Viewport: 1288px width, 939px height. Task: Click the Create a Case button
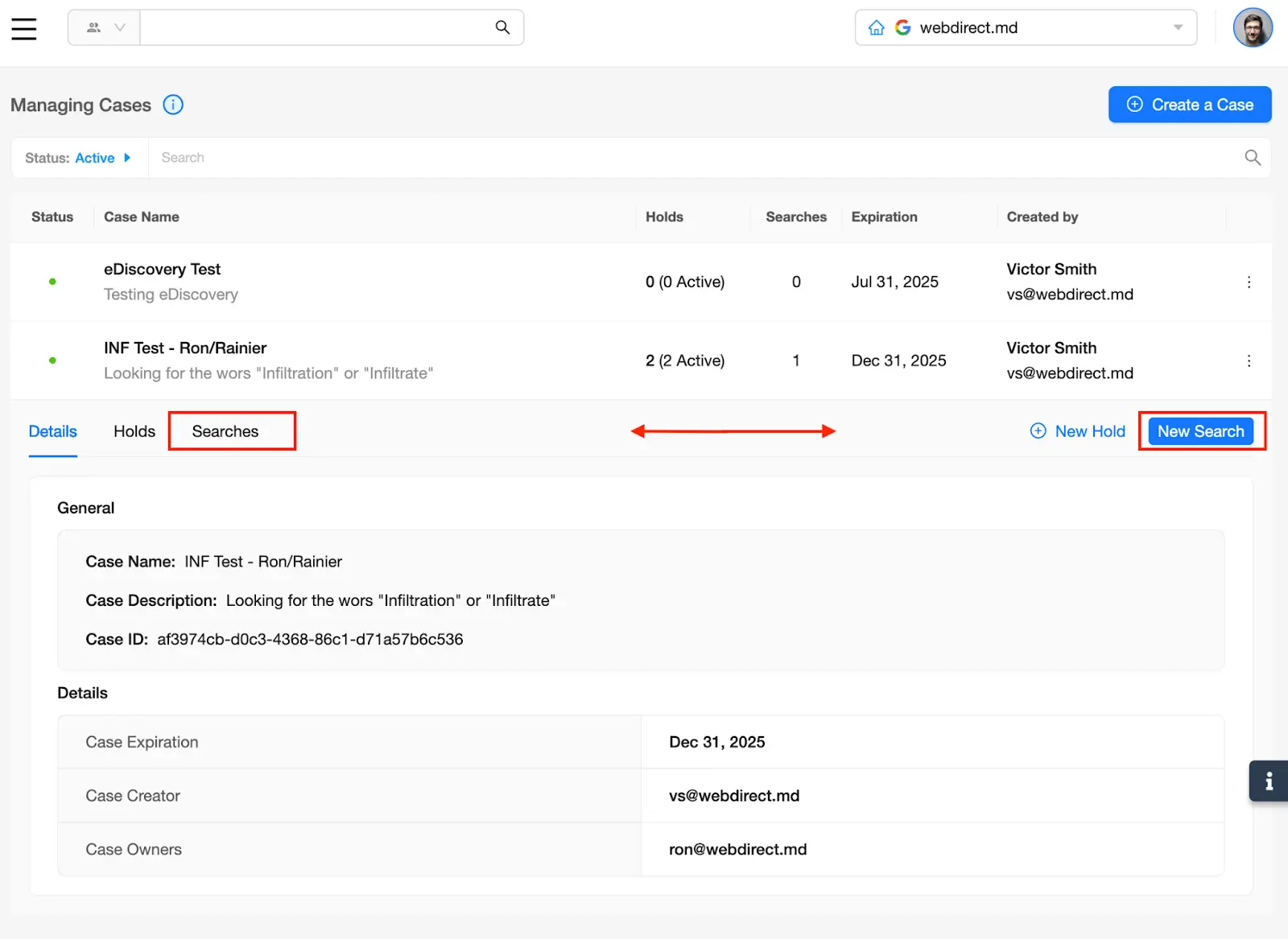click(x=1189, y=105)
